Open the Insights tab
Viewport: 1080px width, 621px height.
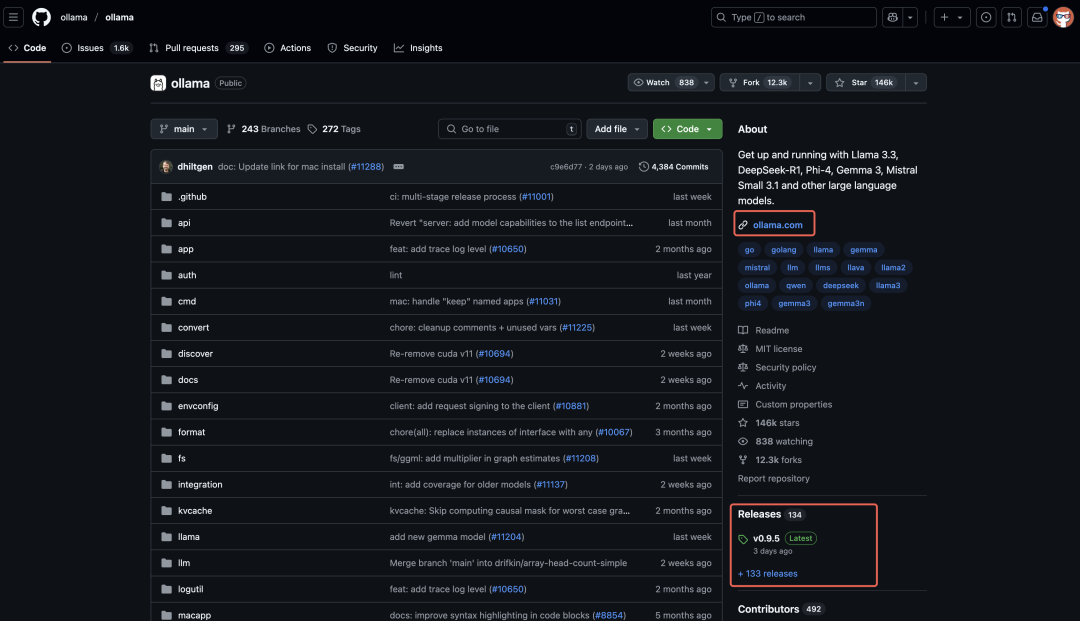(418, 48)
